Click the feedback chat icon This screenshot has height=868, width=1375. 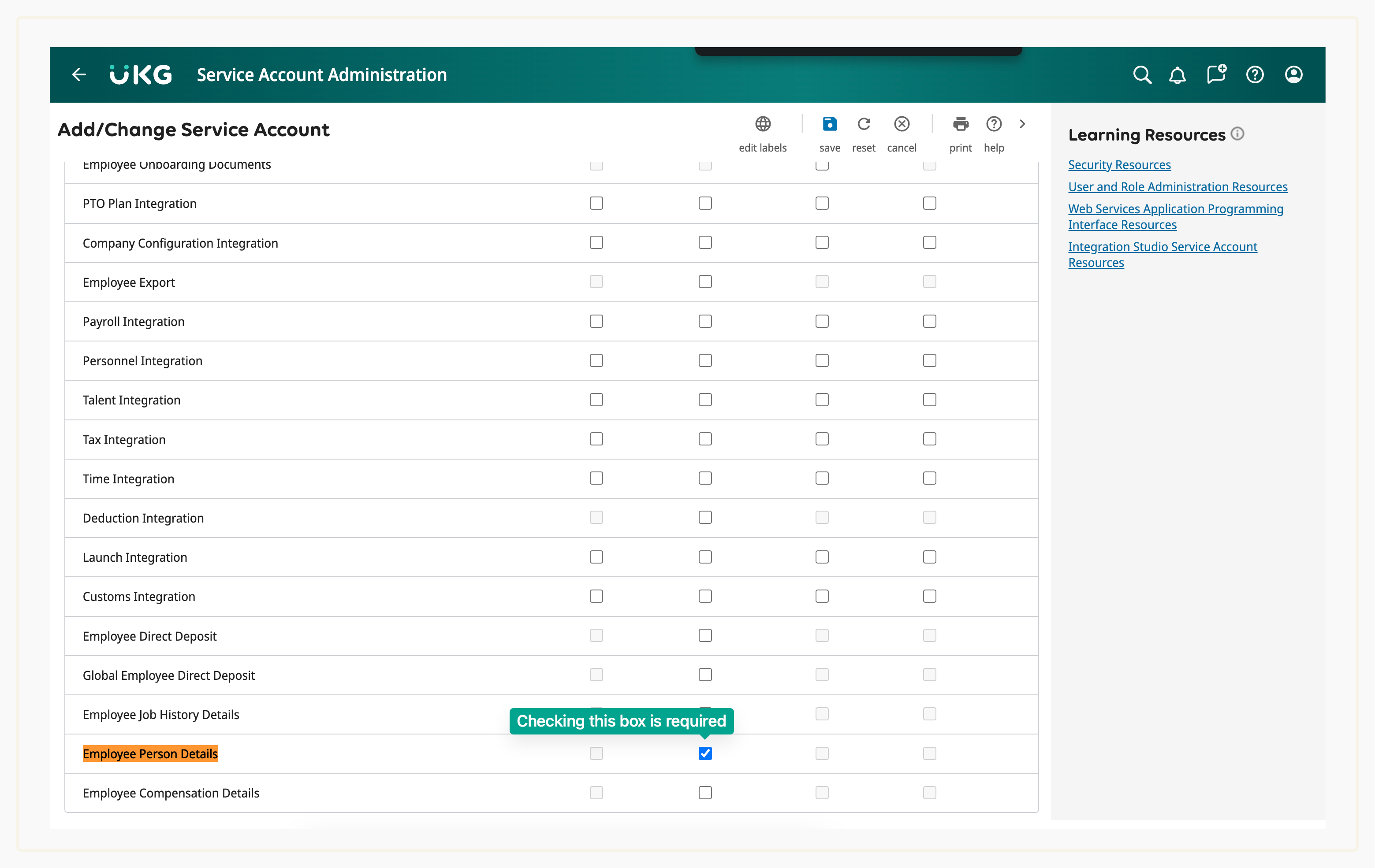tap(1216, 75)
